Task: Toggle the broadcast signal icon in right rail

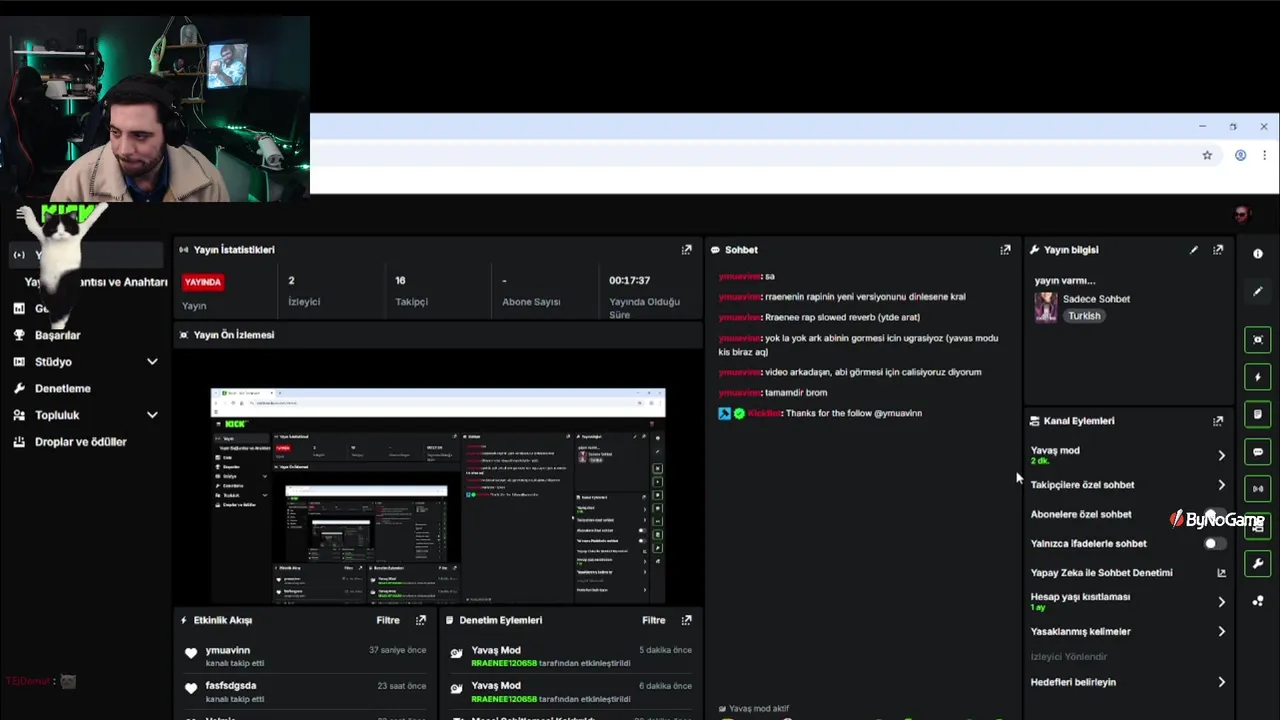Action: 1258,489
